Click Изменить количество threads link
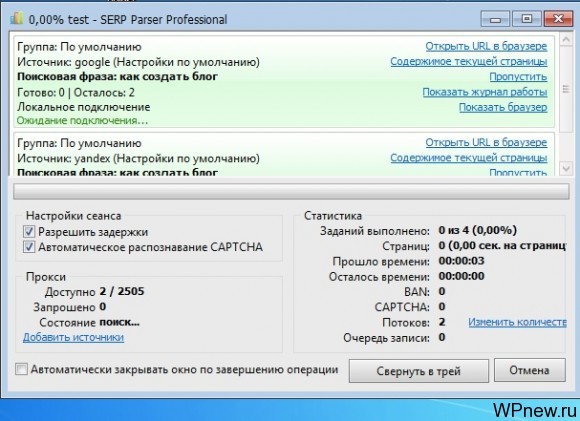Viewport: 580px width, 421px height. coord(517,322)
